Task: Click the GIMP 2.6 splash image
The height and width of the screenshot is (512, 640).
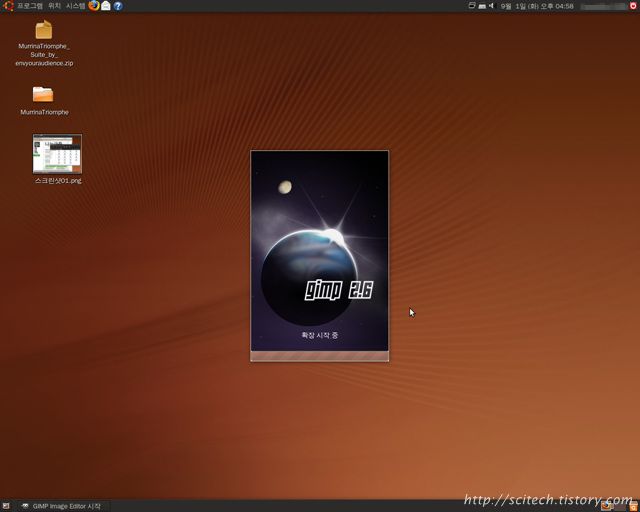Action: tap(320, 251)
